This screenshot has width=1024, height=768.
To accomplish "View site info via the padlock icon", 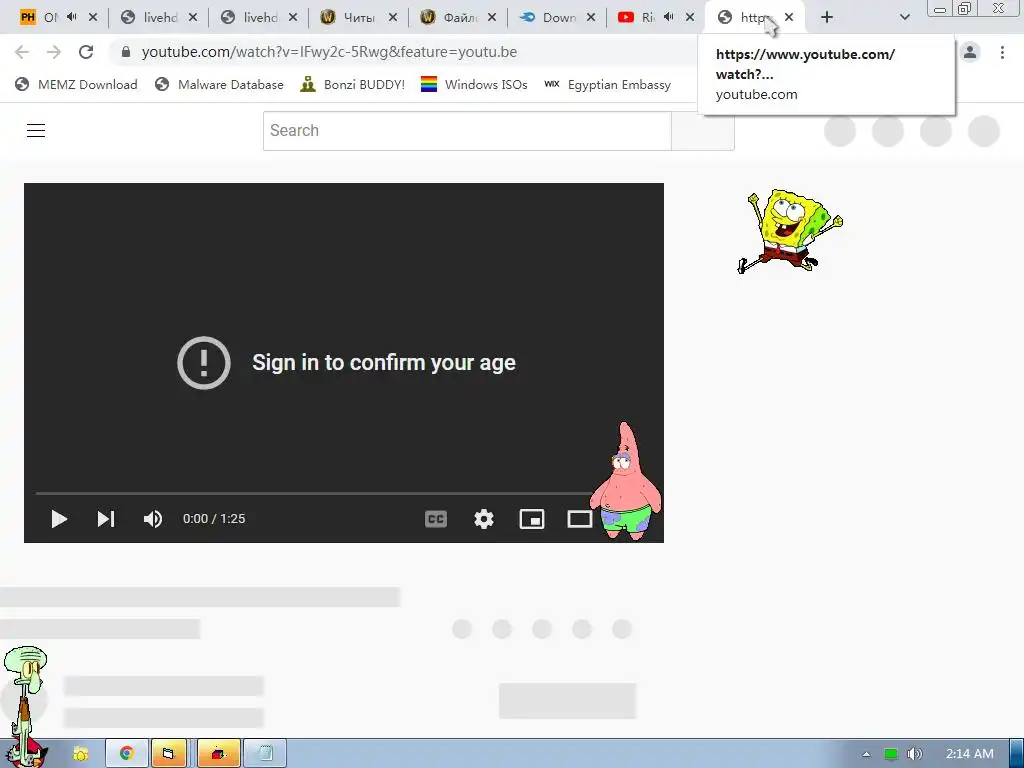I will (126, 52).
